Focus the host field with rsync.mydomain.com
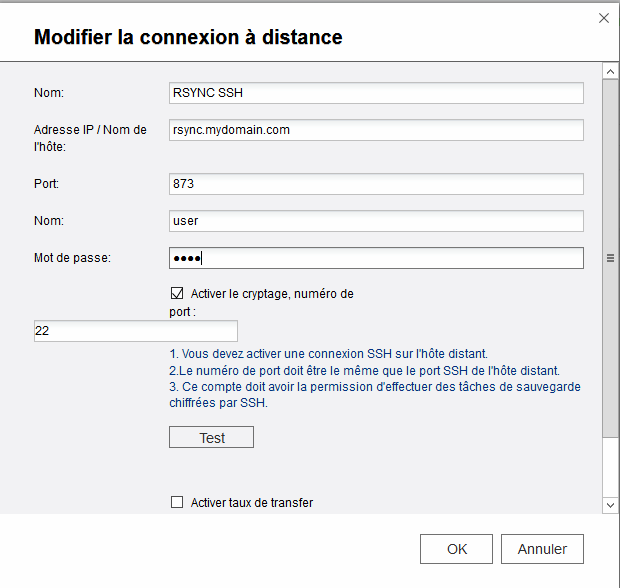Image resolution: width=620 pixels, height=588 pixels. click(x=376, y=130)
